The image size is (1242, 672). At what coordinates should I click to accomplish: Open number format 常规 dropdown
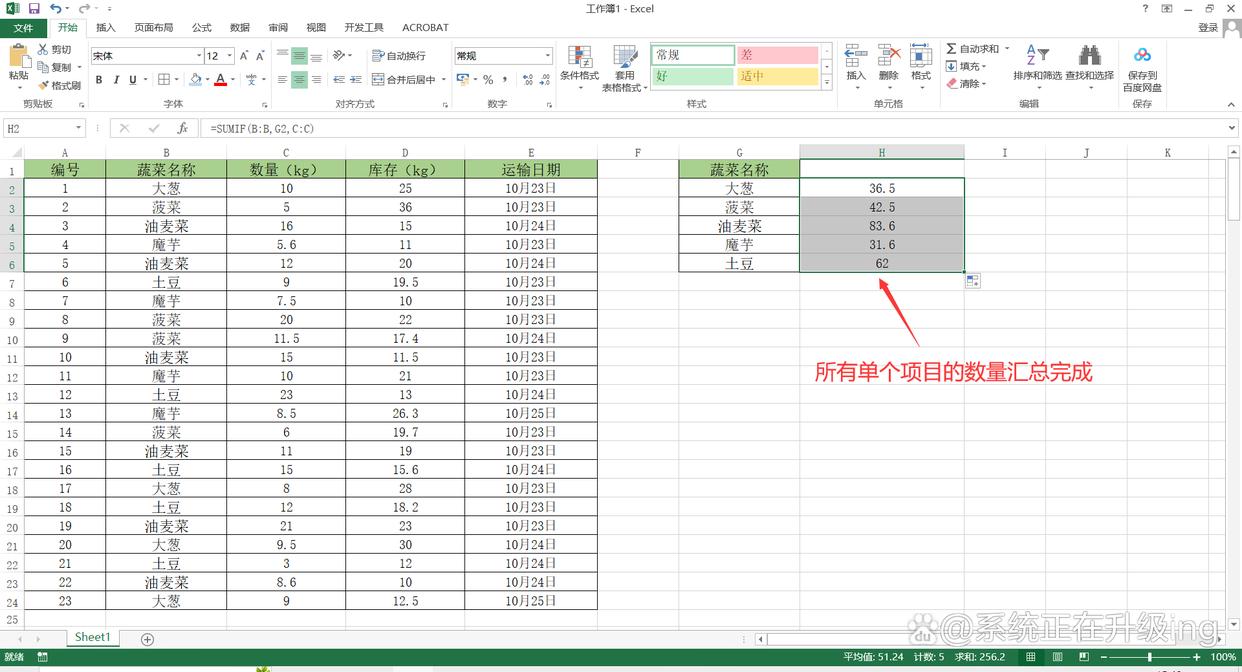click(547, 56)
